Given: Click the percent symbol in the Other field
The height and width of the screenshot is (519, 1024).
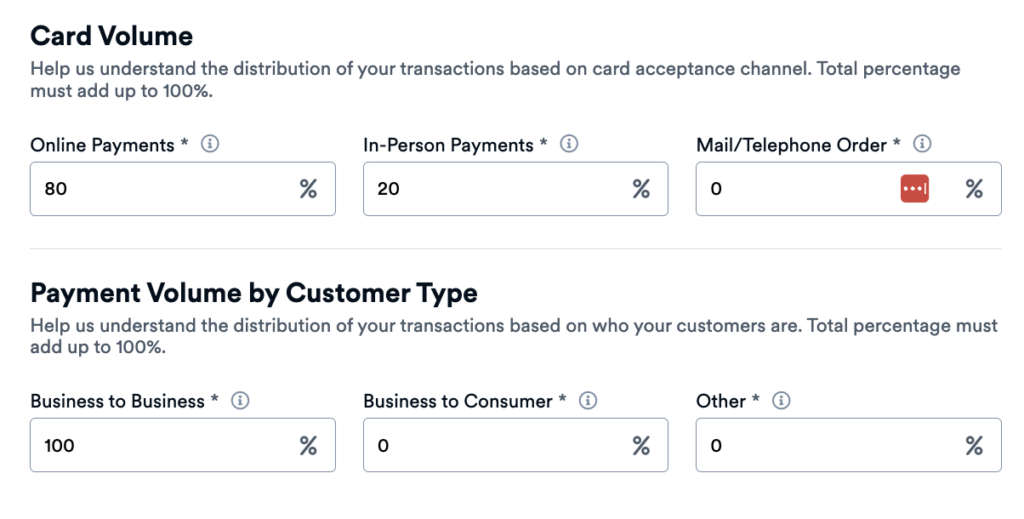Looking at the screenshot, I should click(x=974, y=445).
